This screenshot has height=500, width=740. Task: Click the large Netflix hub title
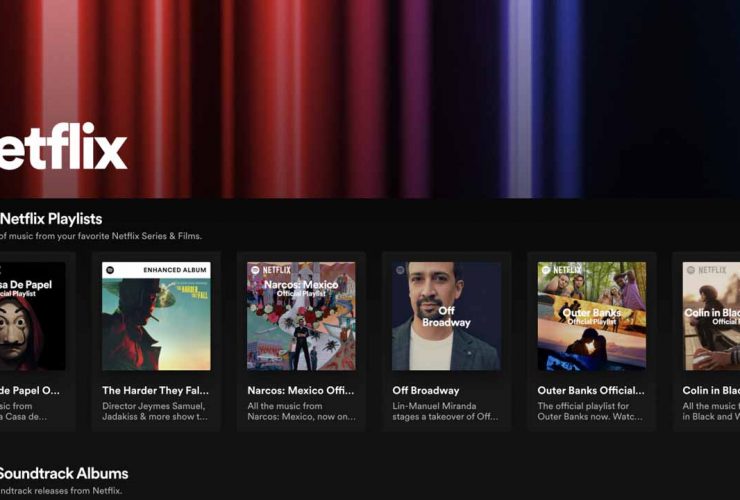(x=63, y=146)
